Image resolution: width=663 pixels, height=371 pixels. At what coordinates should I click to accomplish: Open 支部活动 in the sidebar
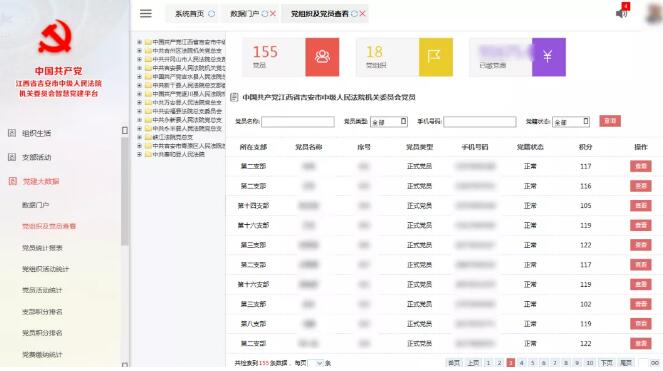[36, 157]
